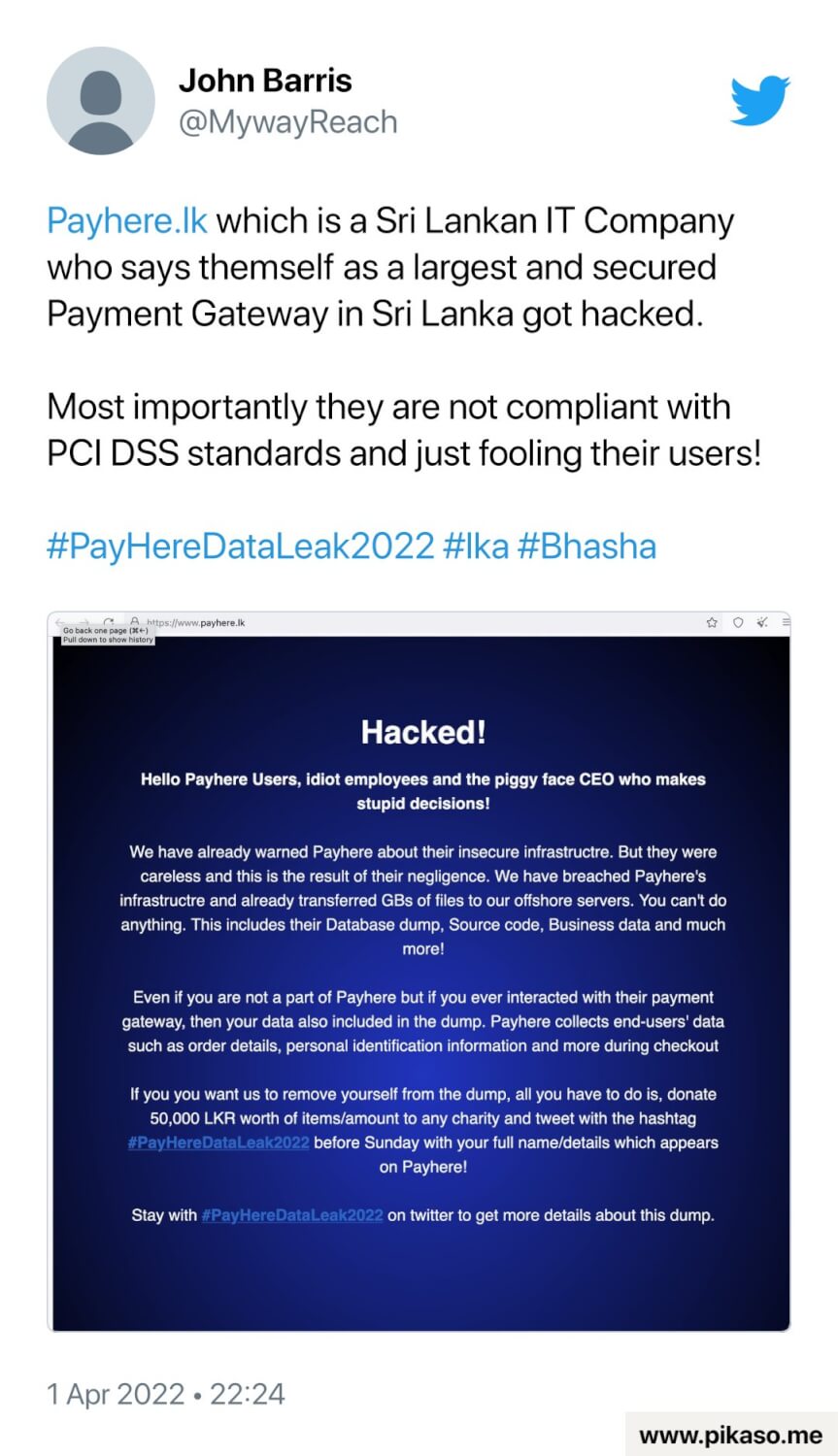Open John Barris profile avatar

click(101, 101)
